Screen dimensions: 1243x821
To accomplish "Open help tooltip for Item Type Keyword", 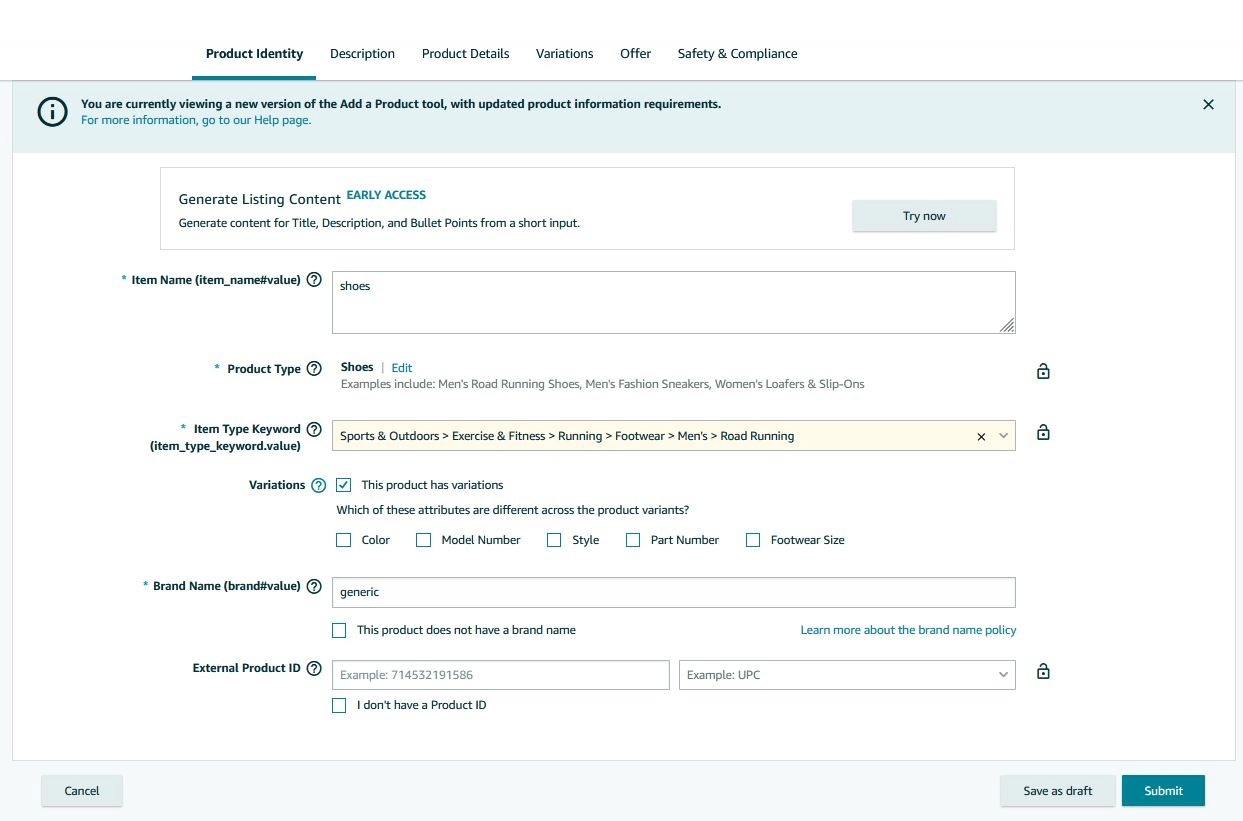I will (314, 430).
